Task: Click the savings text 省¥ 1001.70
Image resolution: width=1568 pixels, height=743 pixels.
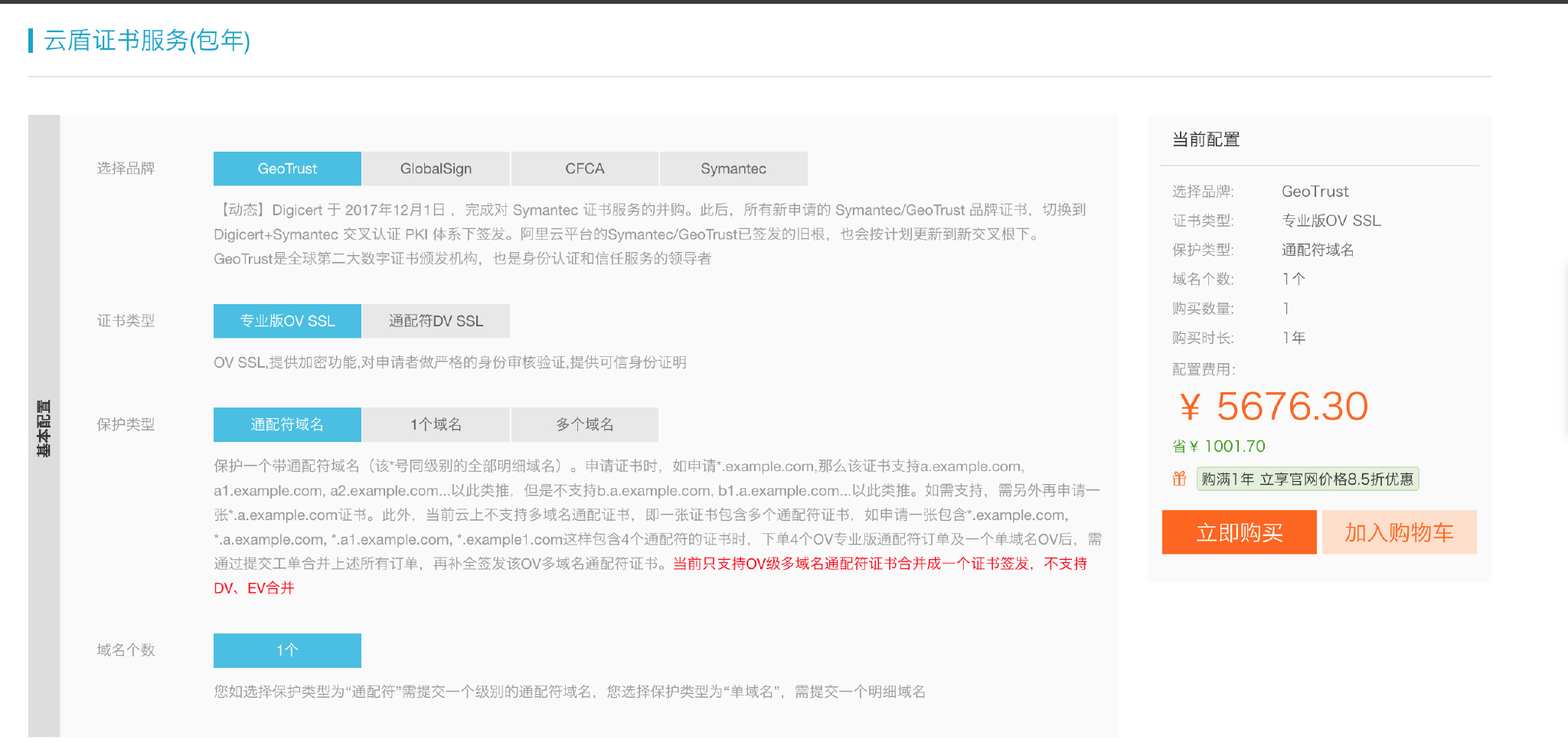Action: [1219, 447]
